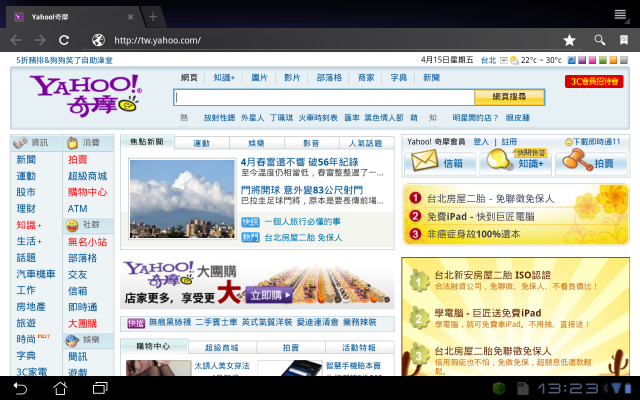
Task: Click the 網頁搜尋 search button
Action: coord(509,97)
